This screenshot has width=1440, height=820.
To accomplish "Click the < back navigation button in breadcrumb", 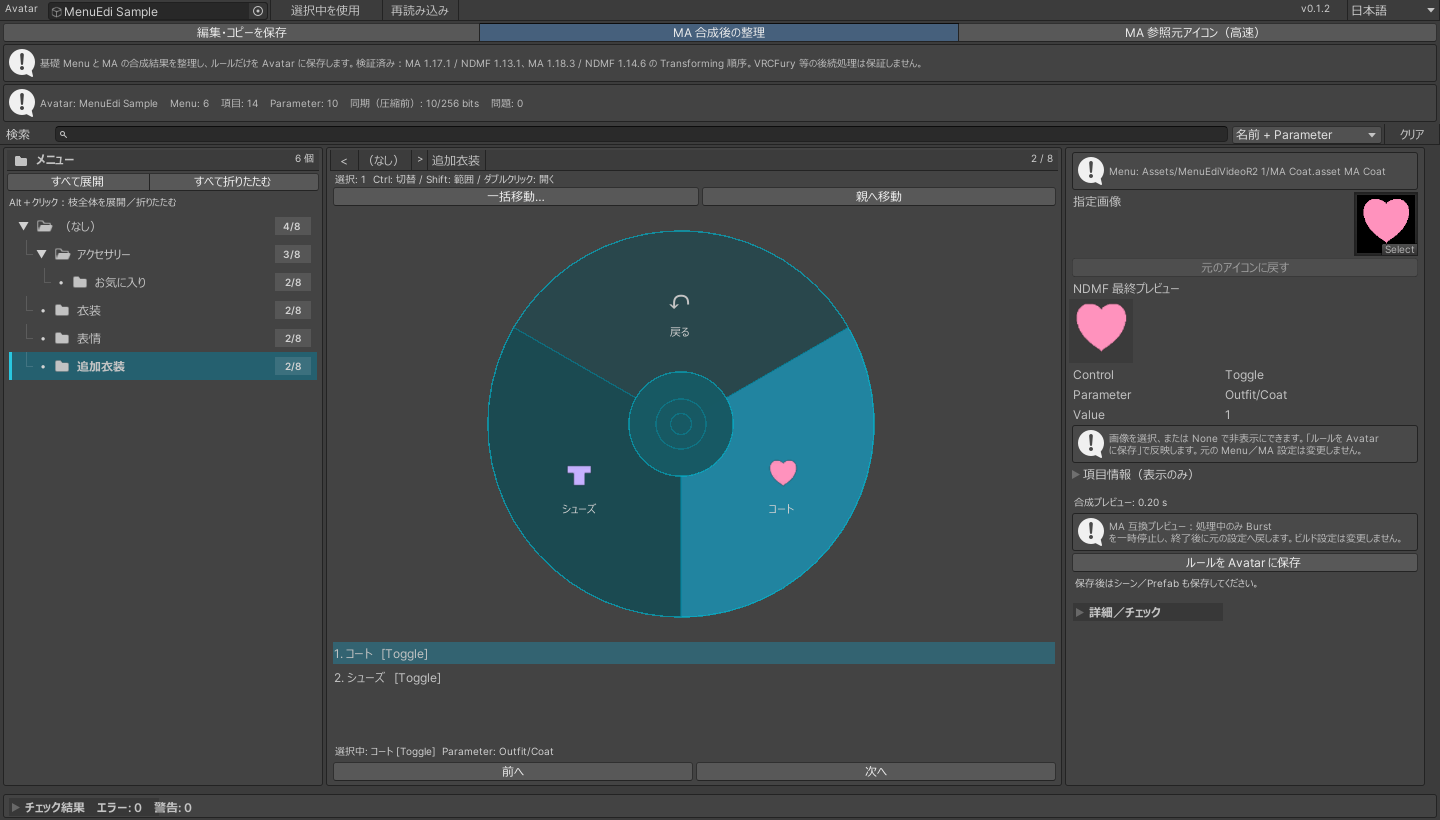I will coord(344,160).
